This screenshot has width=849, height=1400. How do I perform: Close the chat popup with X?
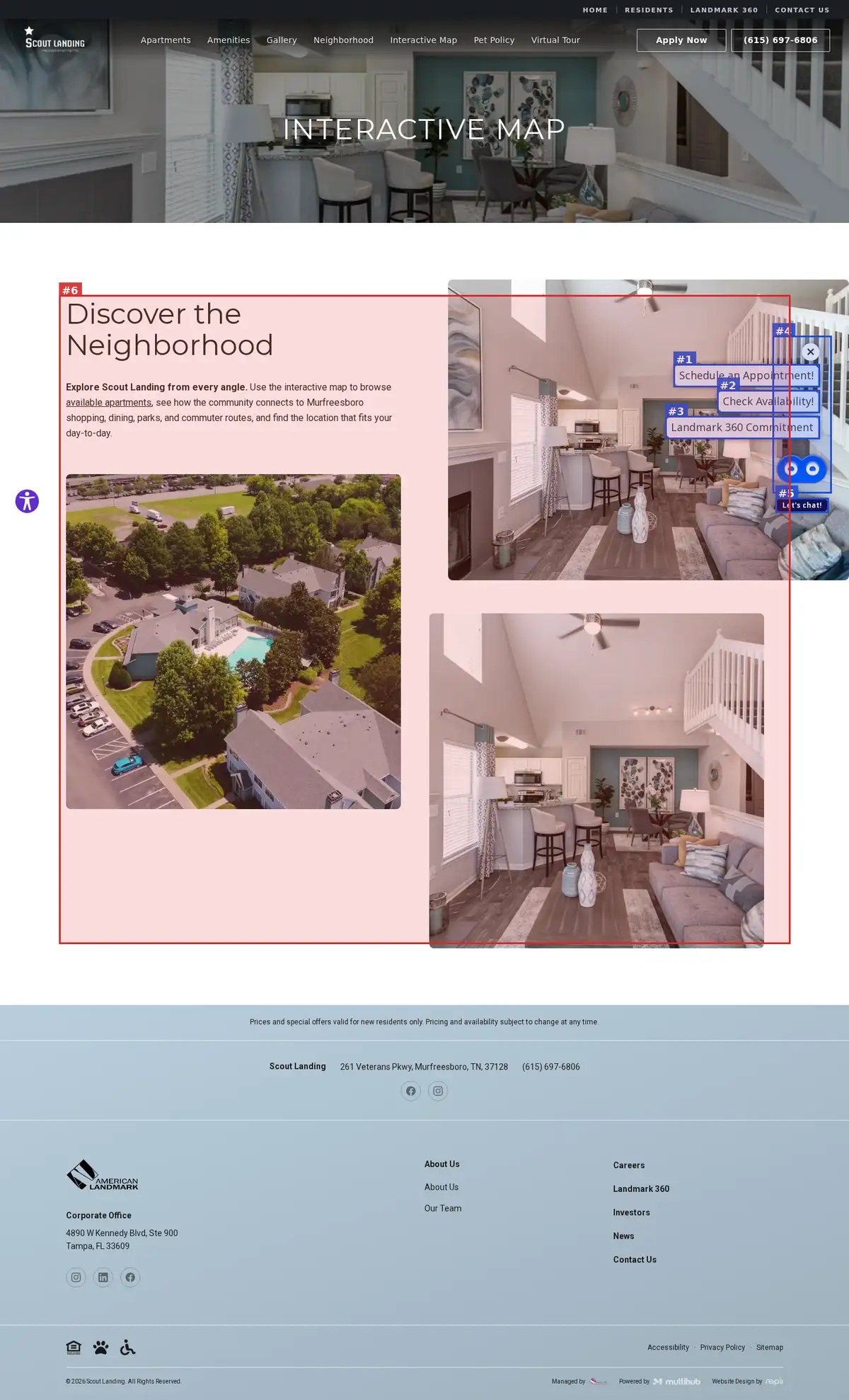click(811, 352)
